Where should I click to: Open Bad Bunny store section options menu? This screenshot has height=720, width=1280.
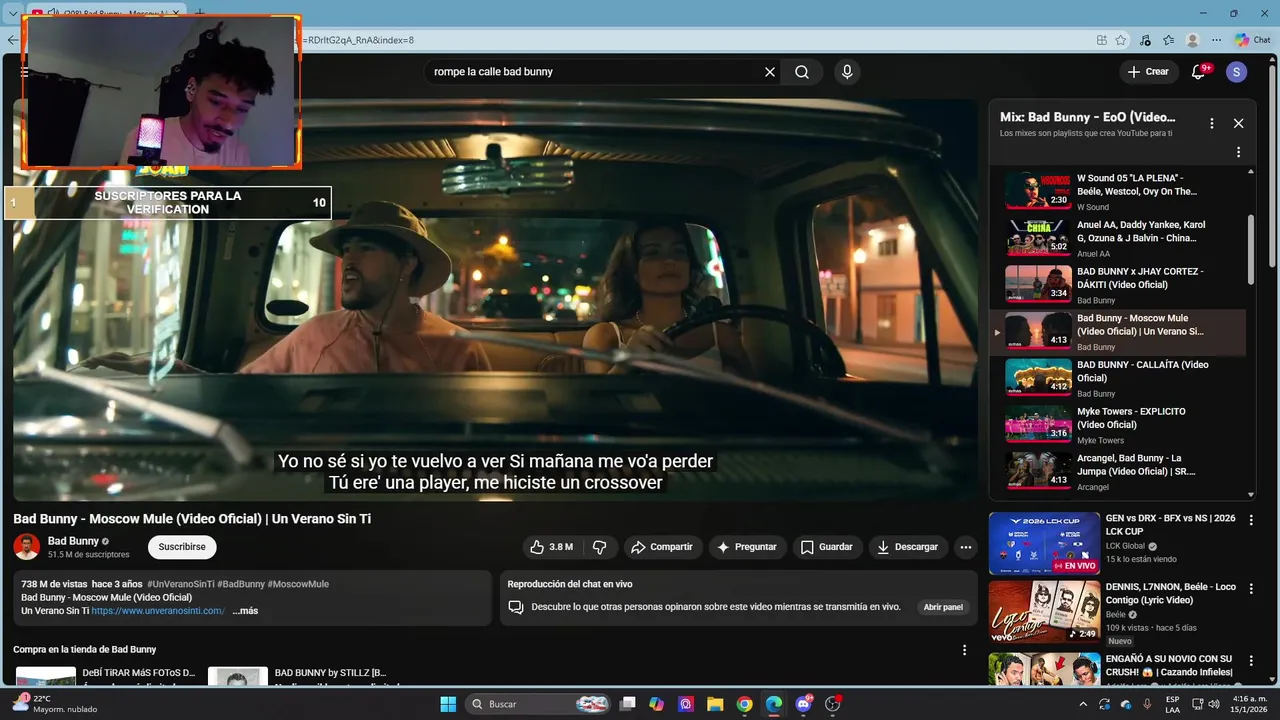[964, 650]
